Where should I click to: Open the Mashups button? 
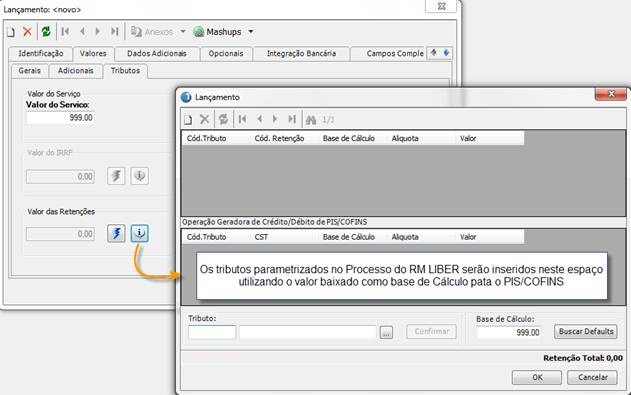click(x=217, y=32)
